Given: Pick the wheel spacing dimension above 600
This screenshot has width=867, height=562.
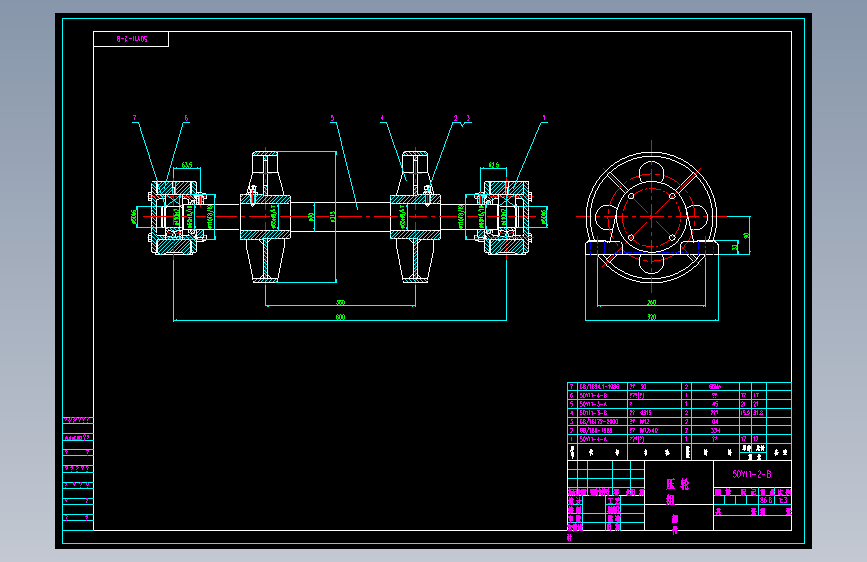Looking at the screenshot, I should pyautogui.click(x=341, y=302).
